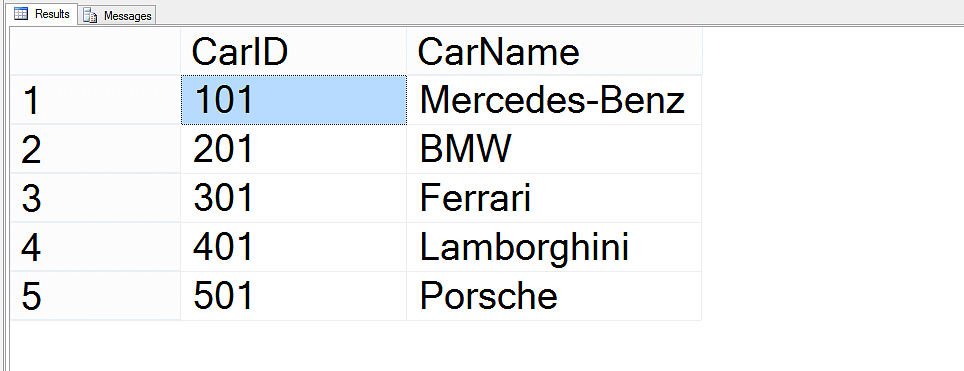
Task: Select the cell containing 401
Action: pos(293,247)
